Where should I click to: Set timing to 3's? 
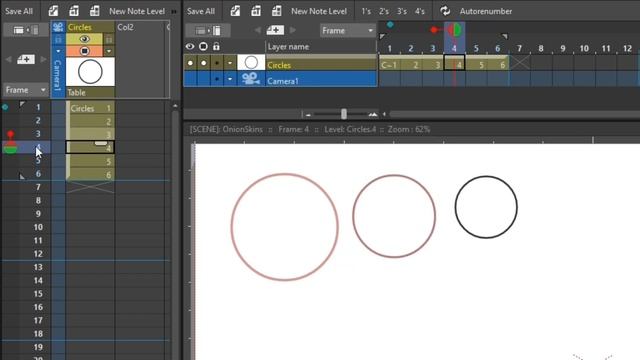(402, 11)
